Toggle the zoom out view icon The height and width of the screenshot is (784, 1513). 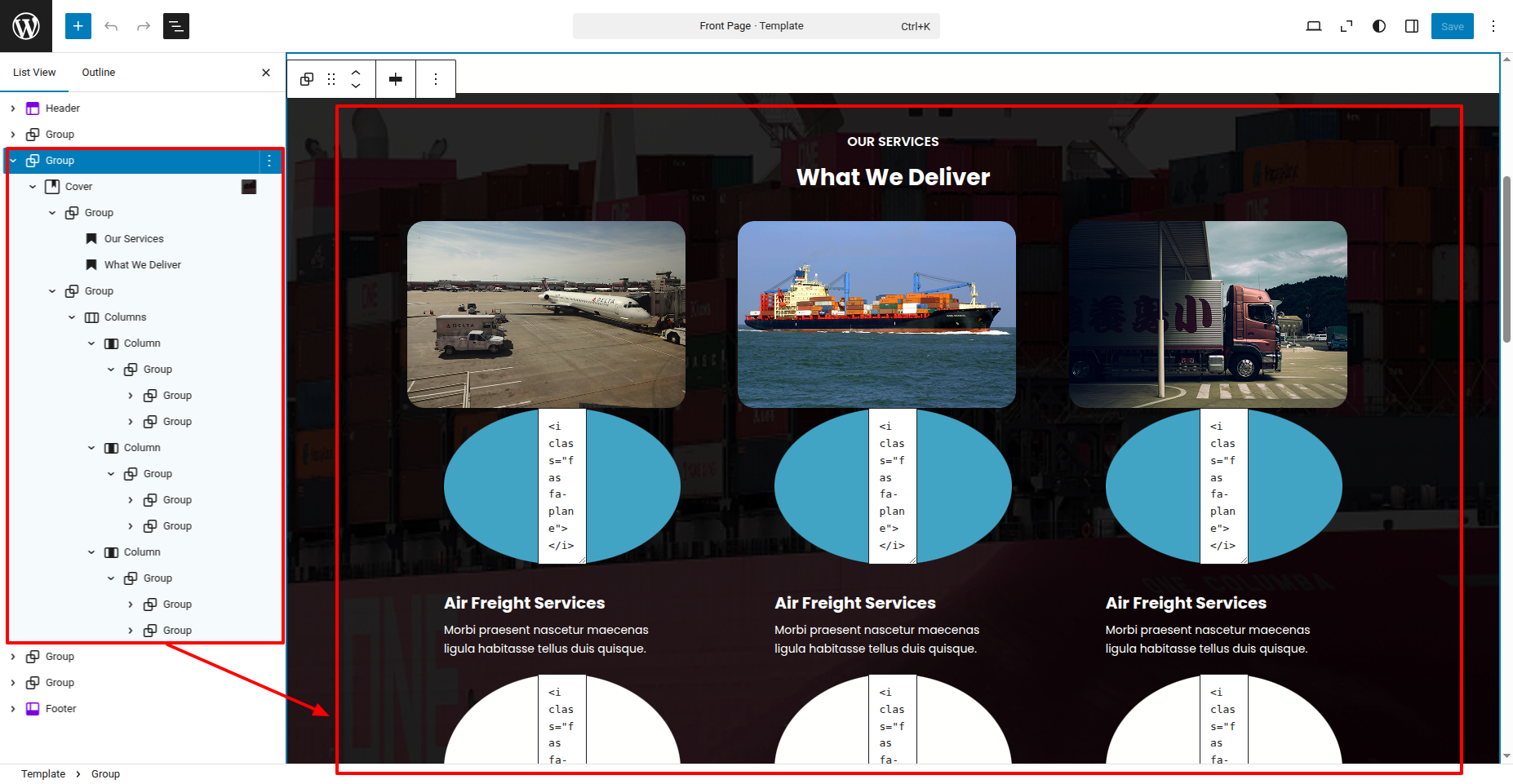pos(1347,26)
